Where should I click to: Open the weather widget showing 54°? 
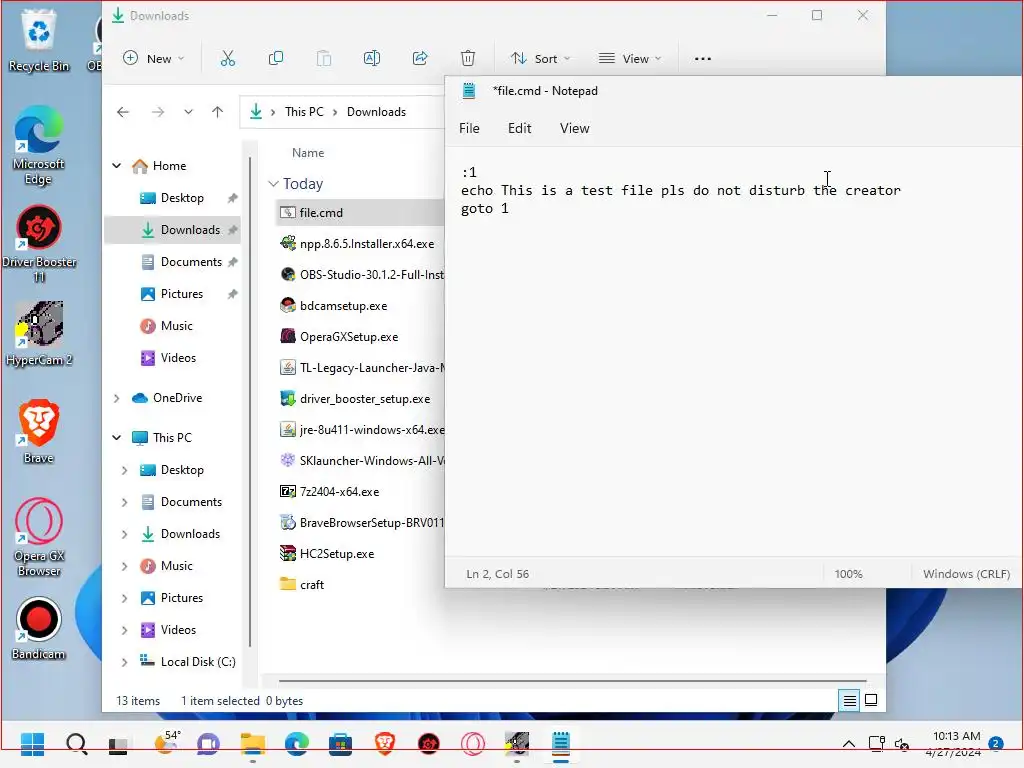click(x=166, y=743)
